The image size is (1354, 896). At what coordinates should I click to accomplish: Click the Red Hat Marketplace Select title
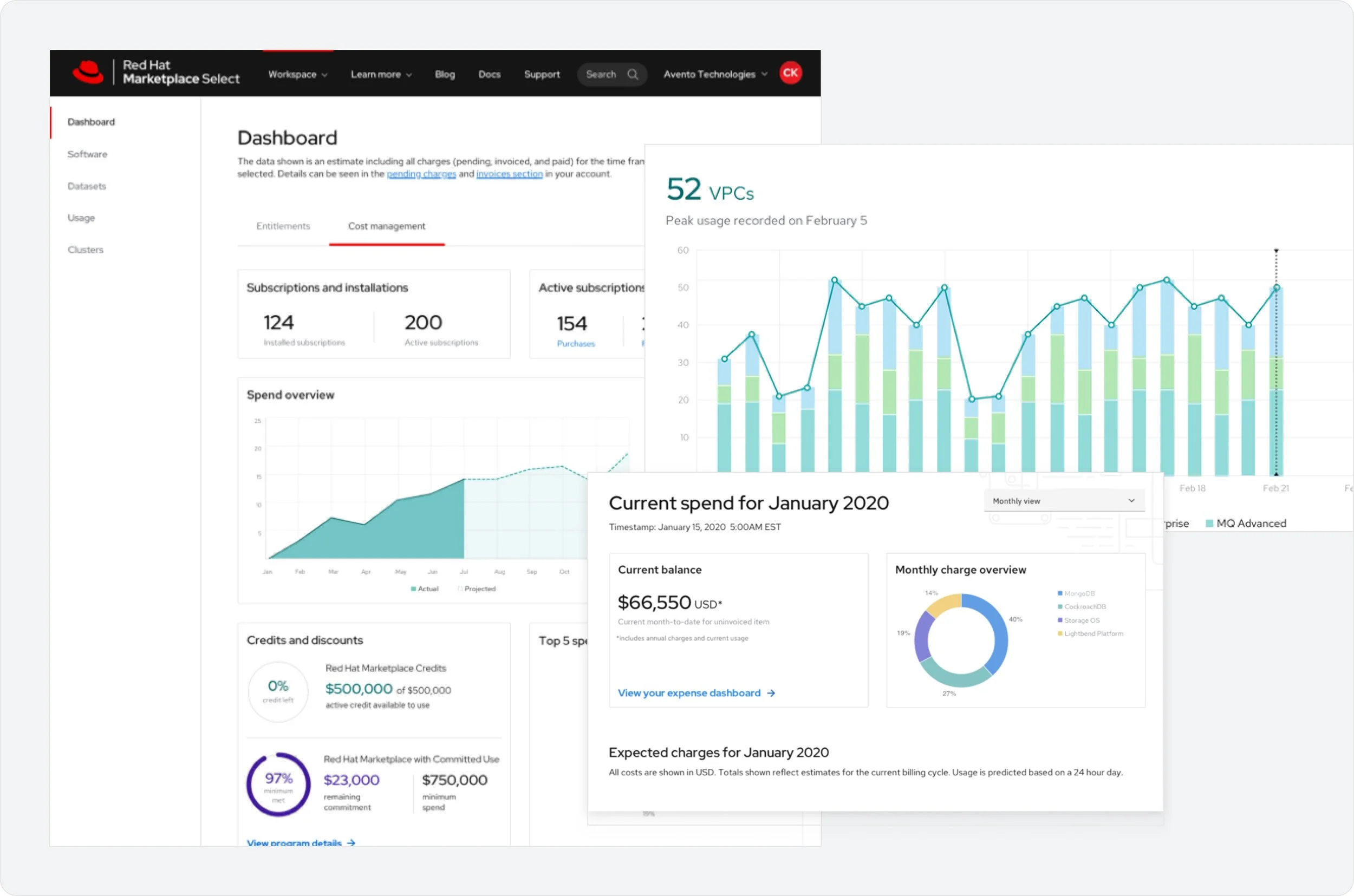tap(180, 72)
